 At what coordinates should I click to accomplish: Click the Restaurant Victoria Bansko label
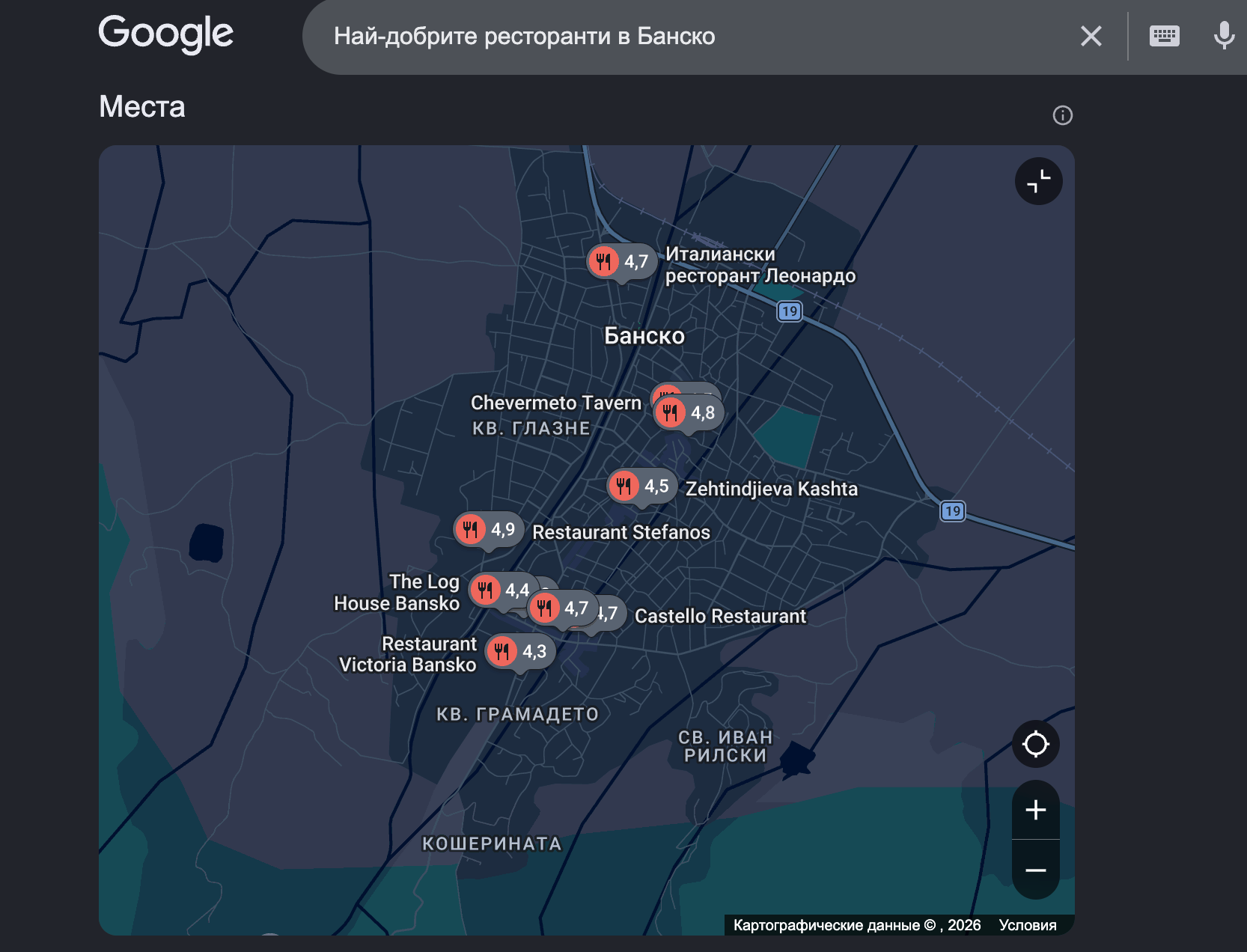click(x=408, y=654)
